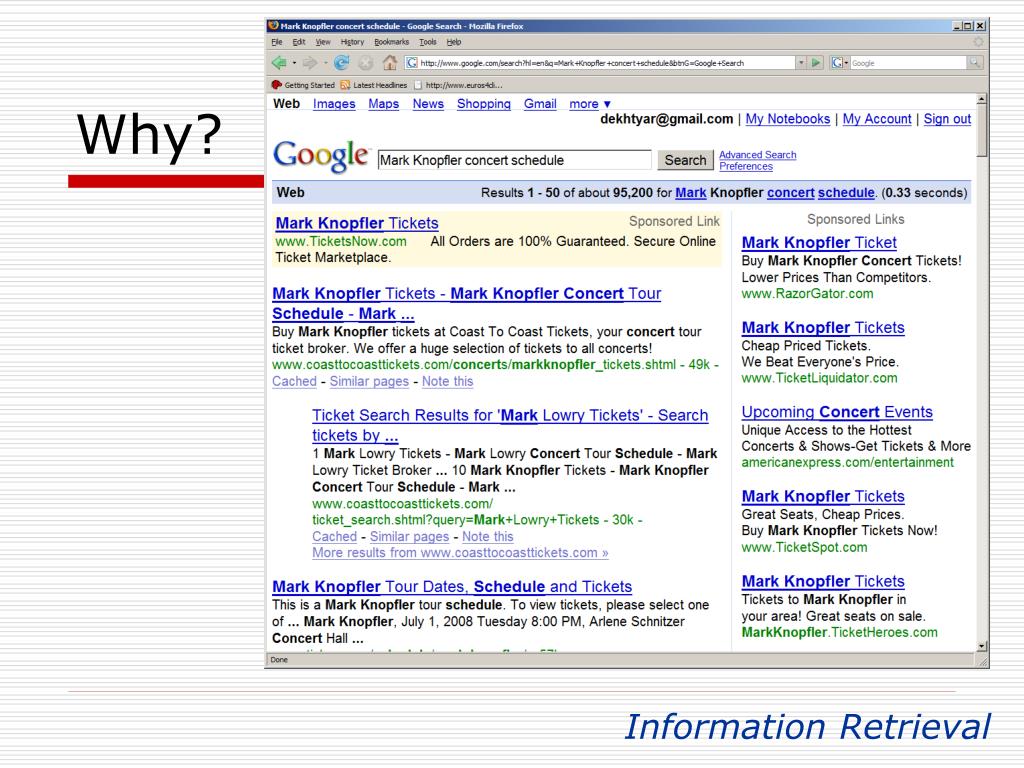This screenshot has width=1024, height=768.
Task: Click the page favicon in the address bar
Action: (x=411, y=63)
